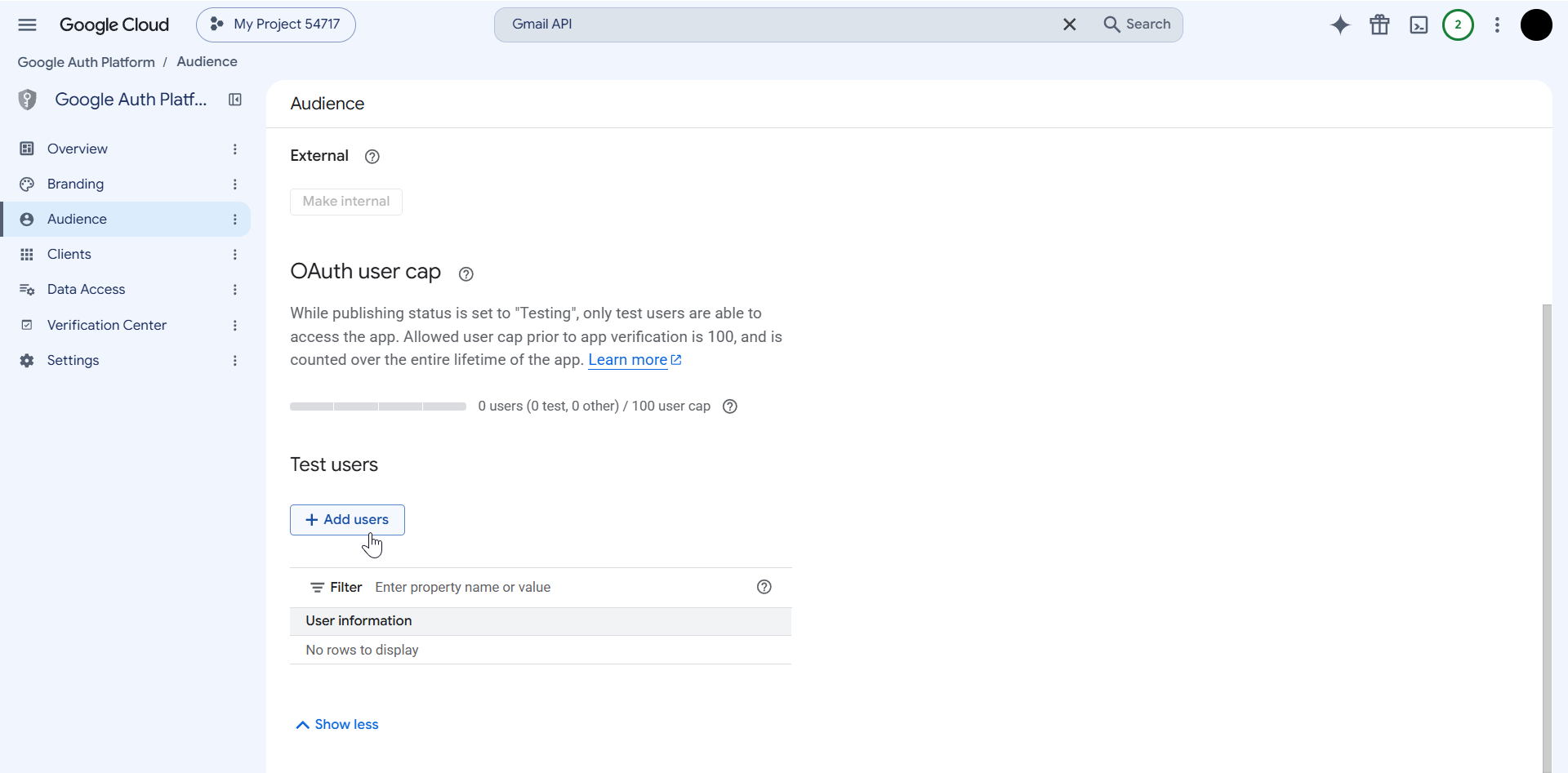Open more options for Settings

tap(235, 360)
